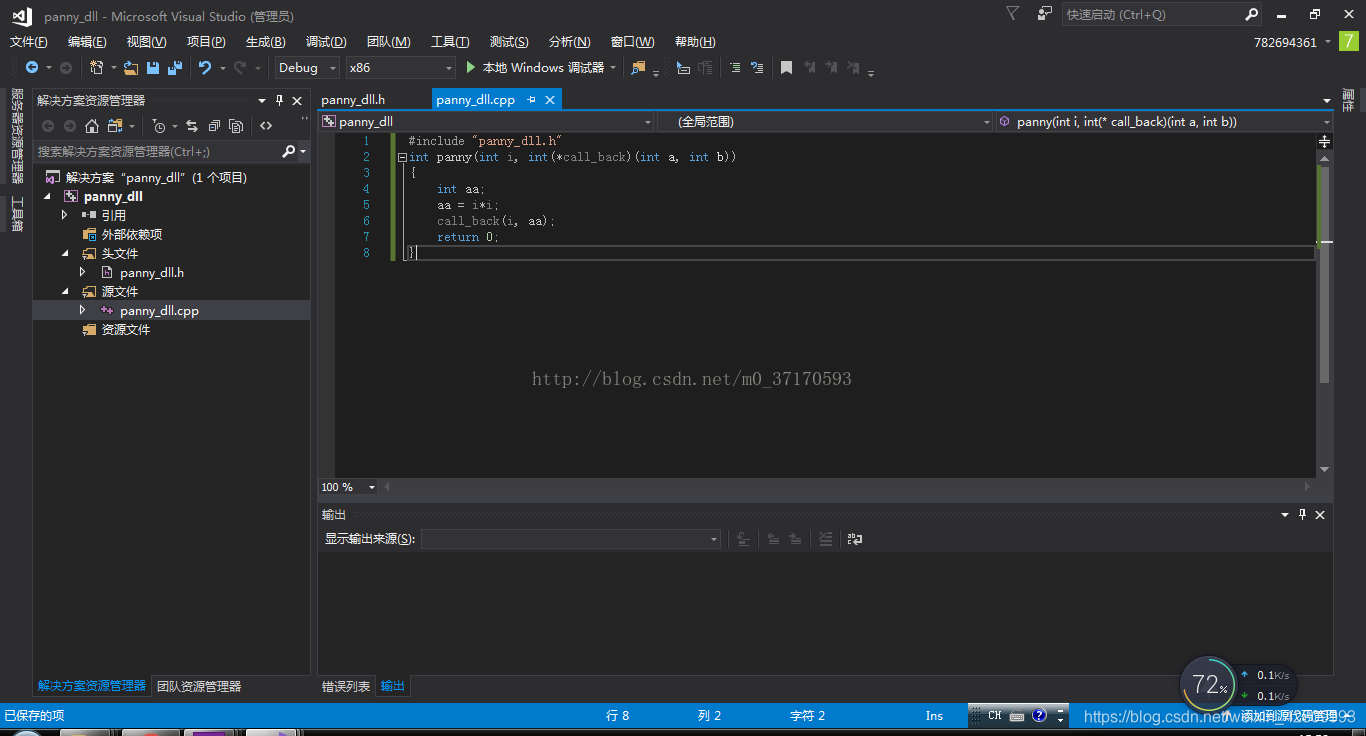Open the 生成(B) menu
1366x736 pixels.
point(266,42)
